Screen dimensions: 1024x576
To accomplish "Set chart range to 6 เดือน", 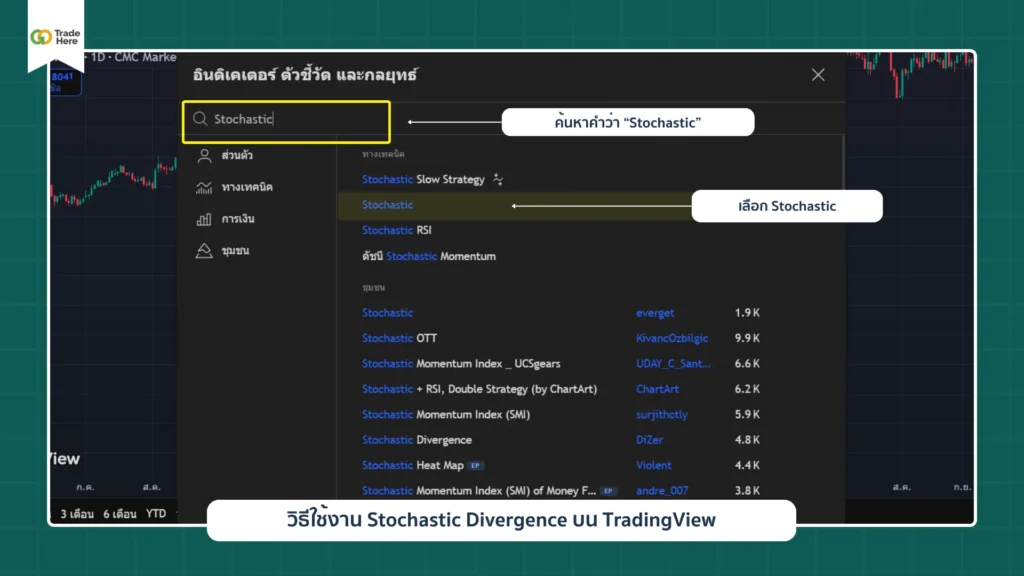I will [120, 514].
